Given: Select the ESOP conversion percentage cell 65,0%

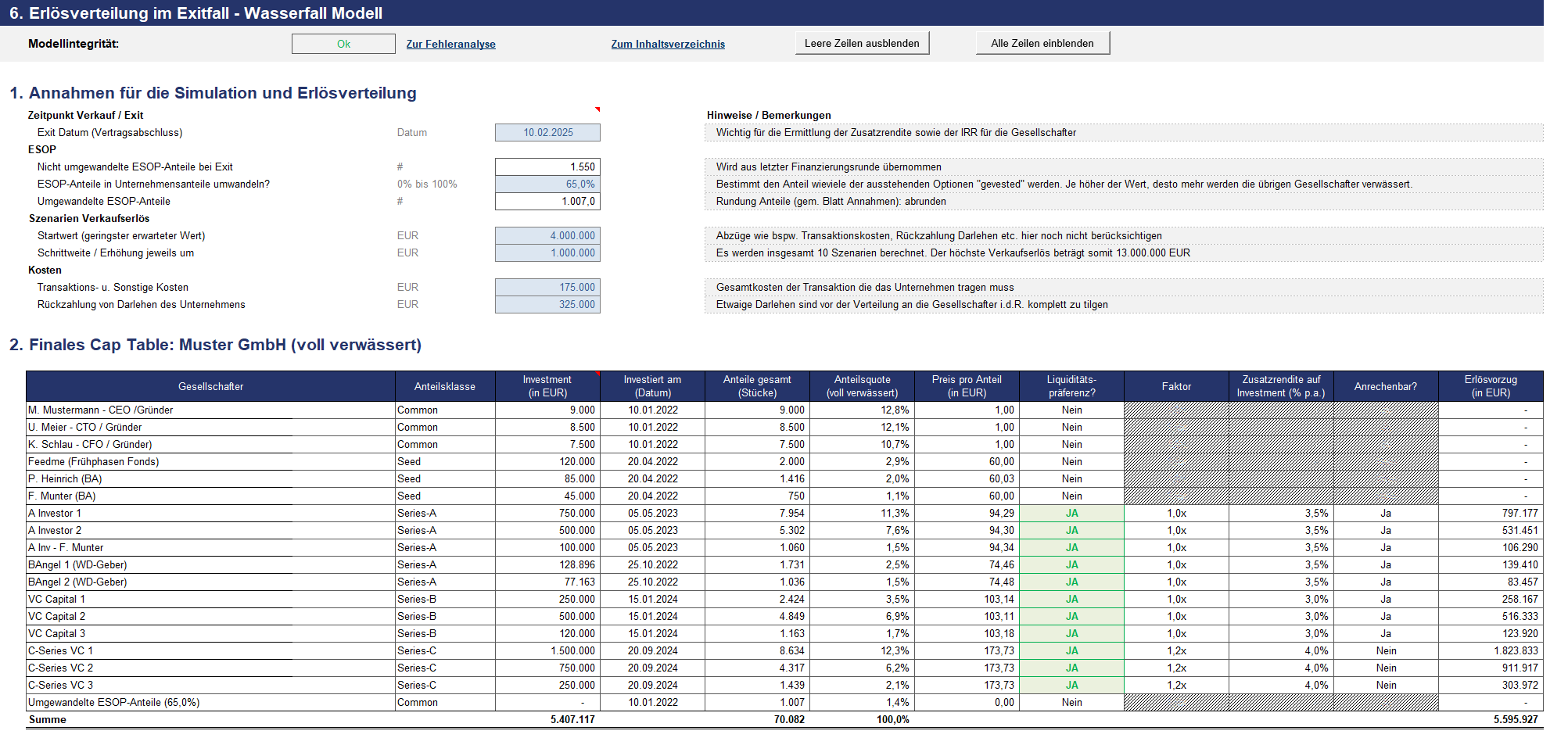Looking at the screenshot, I should (547, 184).
